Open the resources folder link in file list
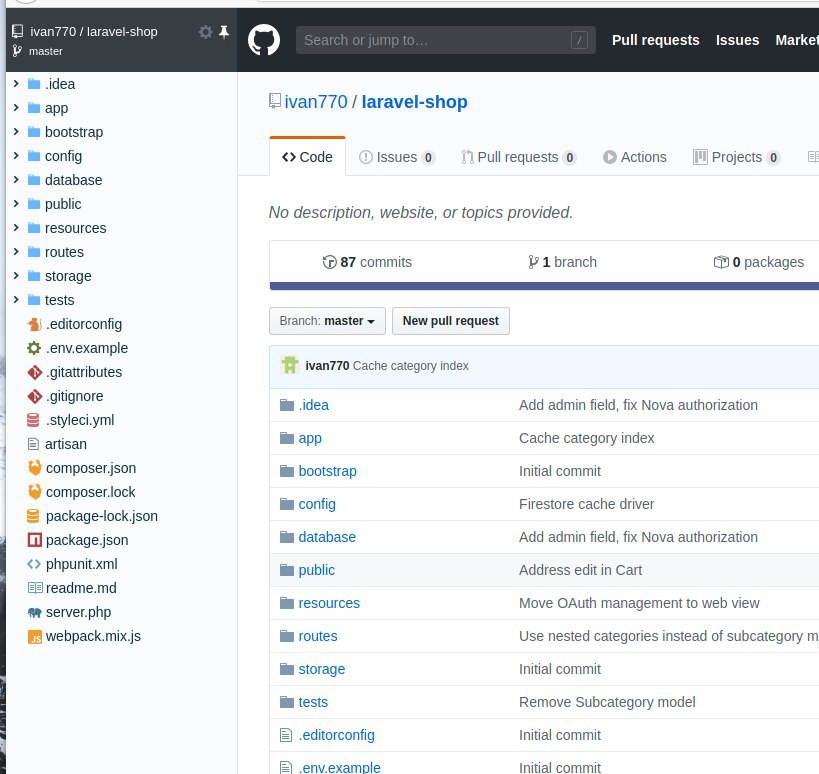 click(x=329, y=603)
